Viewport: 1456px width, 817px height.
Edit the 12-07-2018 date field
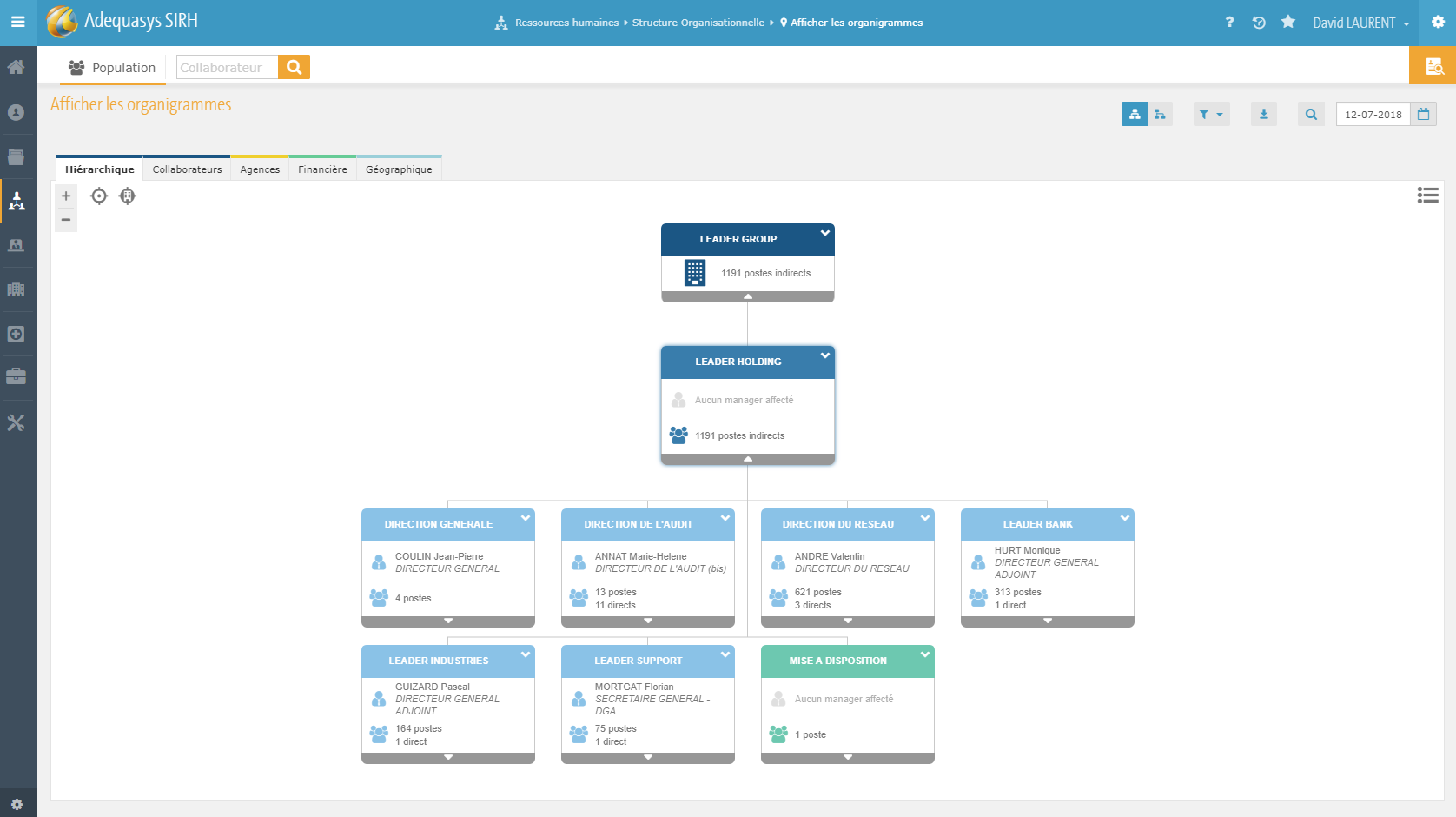tap(1373, 114)
